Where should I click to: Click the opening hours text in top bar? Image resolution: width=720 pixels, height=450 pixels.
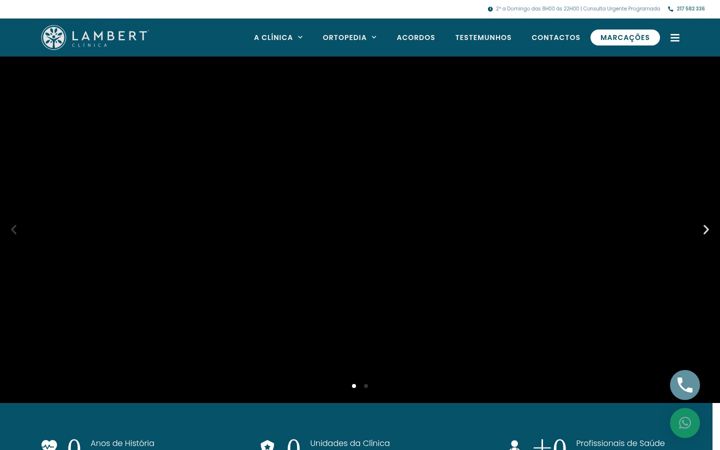pyautogui.click(x=578, y=9)
